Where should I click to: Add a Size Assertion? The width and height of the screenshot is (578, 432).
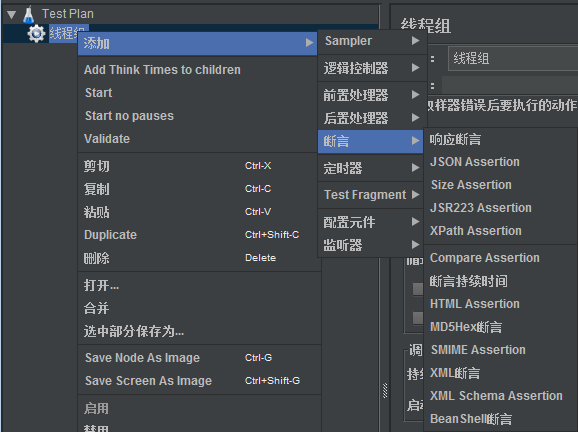pos(501,185)
